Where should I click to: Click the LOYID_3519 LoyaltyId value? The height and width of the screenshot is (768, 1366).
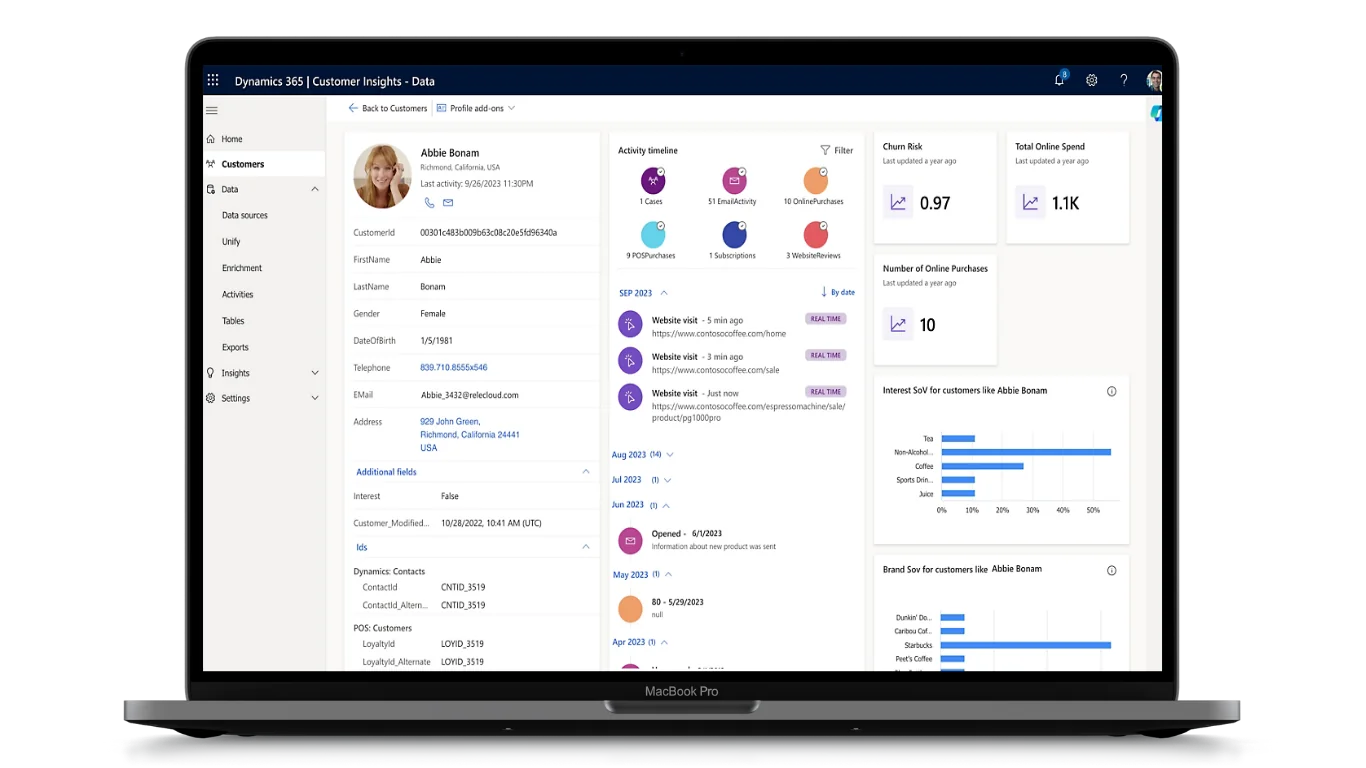tap(462, 644)
